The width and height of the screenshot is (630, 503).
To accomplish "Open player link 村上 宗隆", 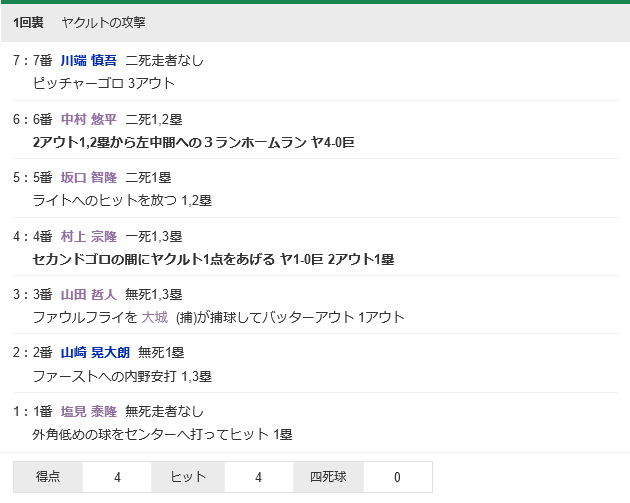I will (89, 236).
